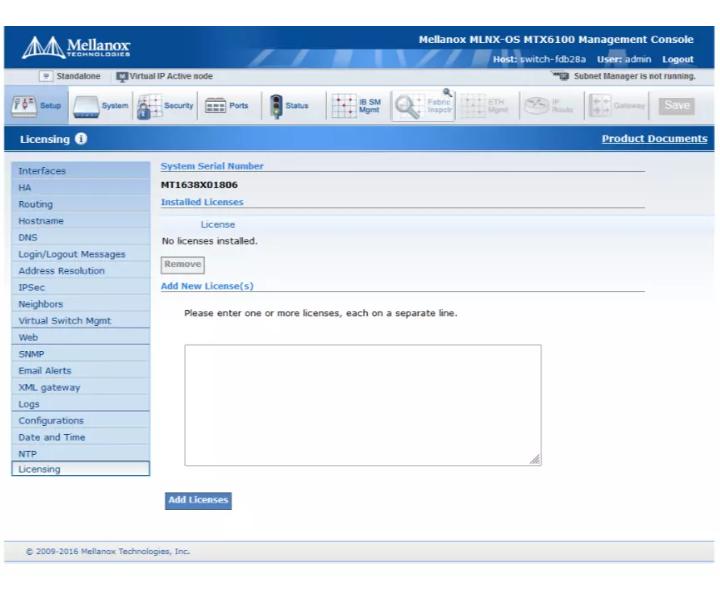This screenshot has width=720, height=600.
Task: Click the License column header
Action: pyautogui.click(x=218, y=225)
